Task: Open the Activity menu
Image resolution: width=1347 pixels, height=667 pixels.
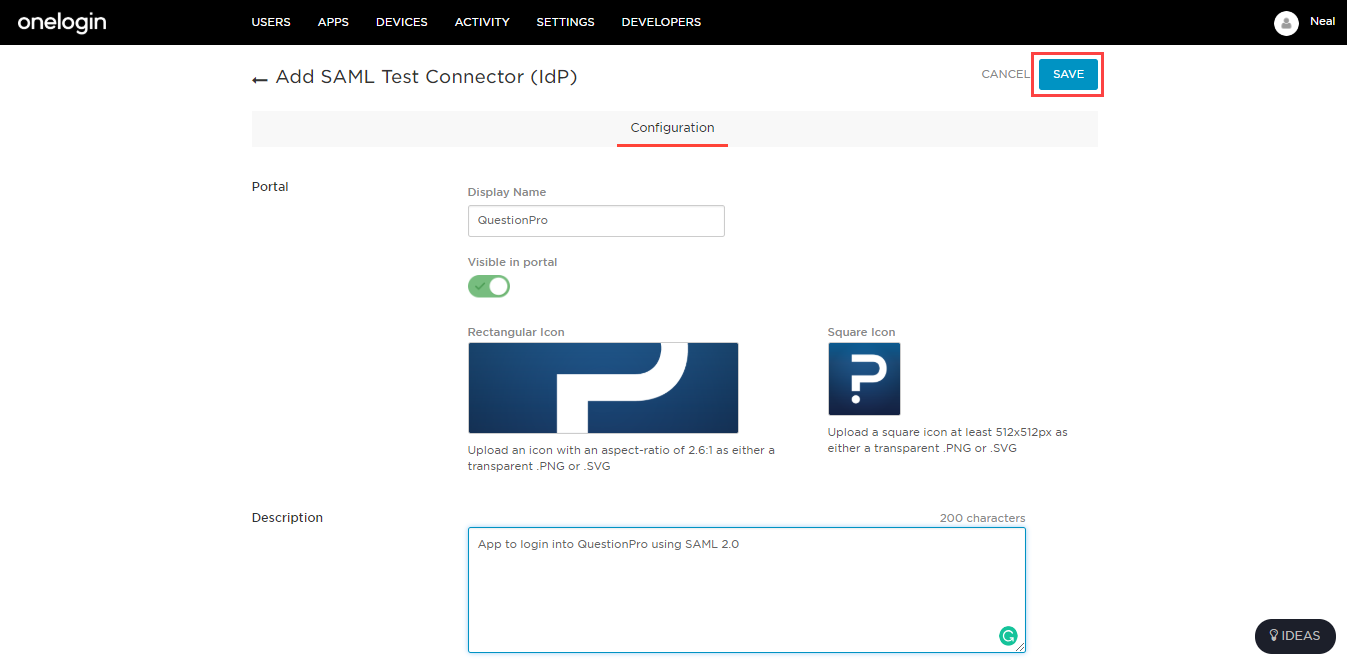Action: [x=482, y=22]
